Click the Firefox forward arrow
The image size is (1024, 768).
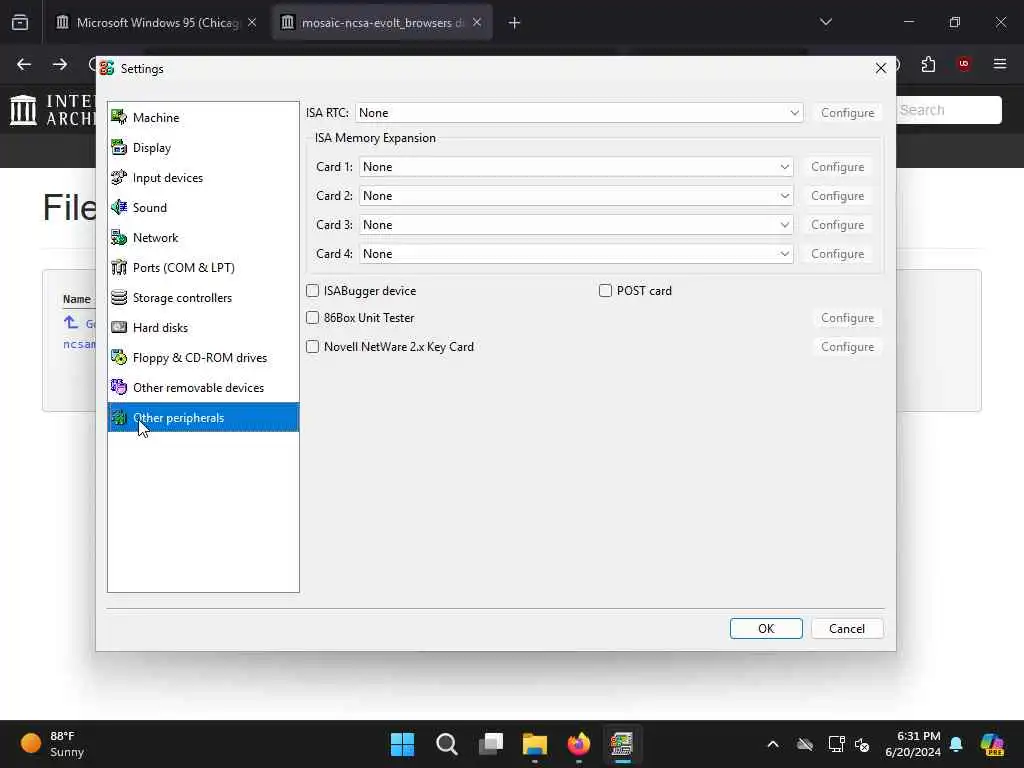tap(60, 64)
